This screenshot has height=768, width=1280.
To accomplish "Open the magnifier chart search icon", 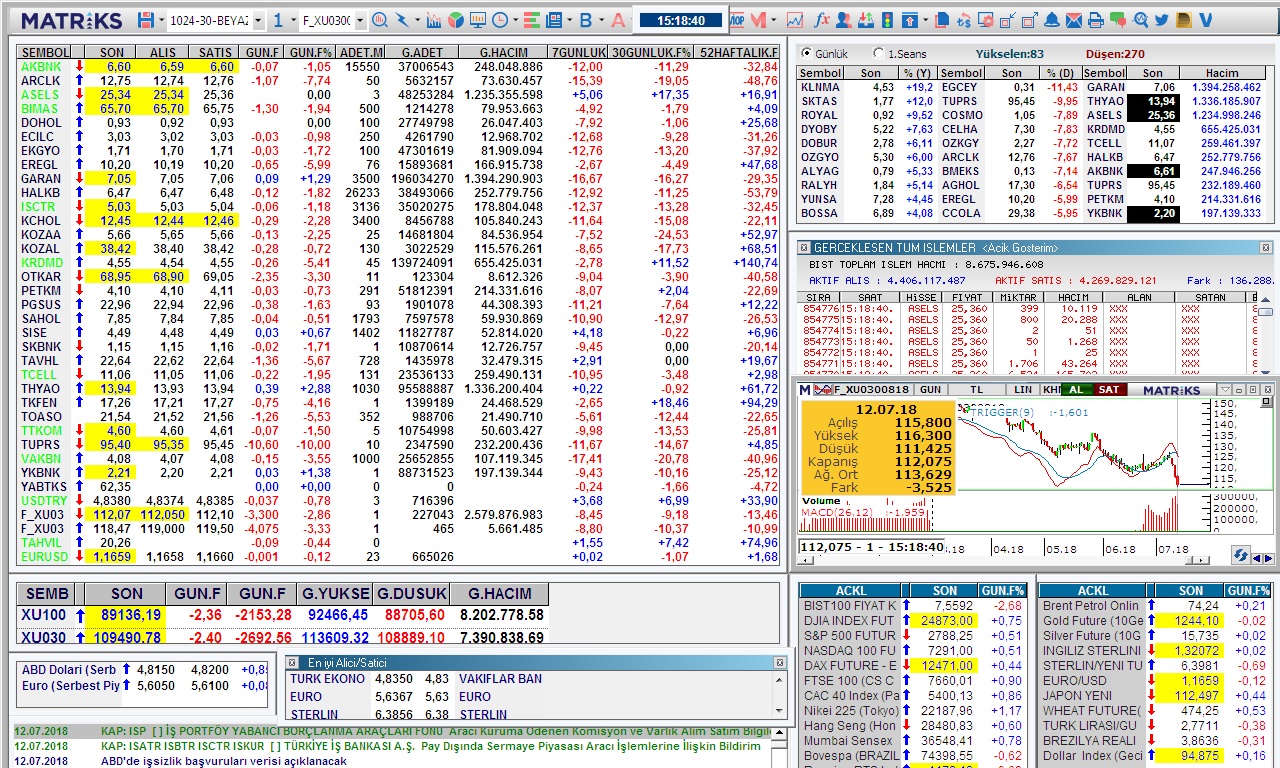I will tap(380, 20).
